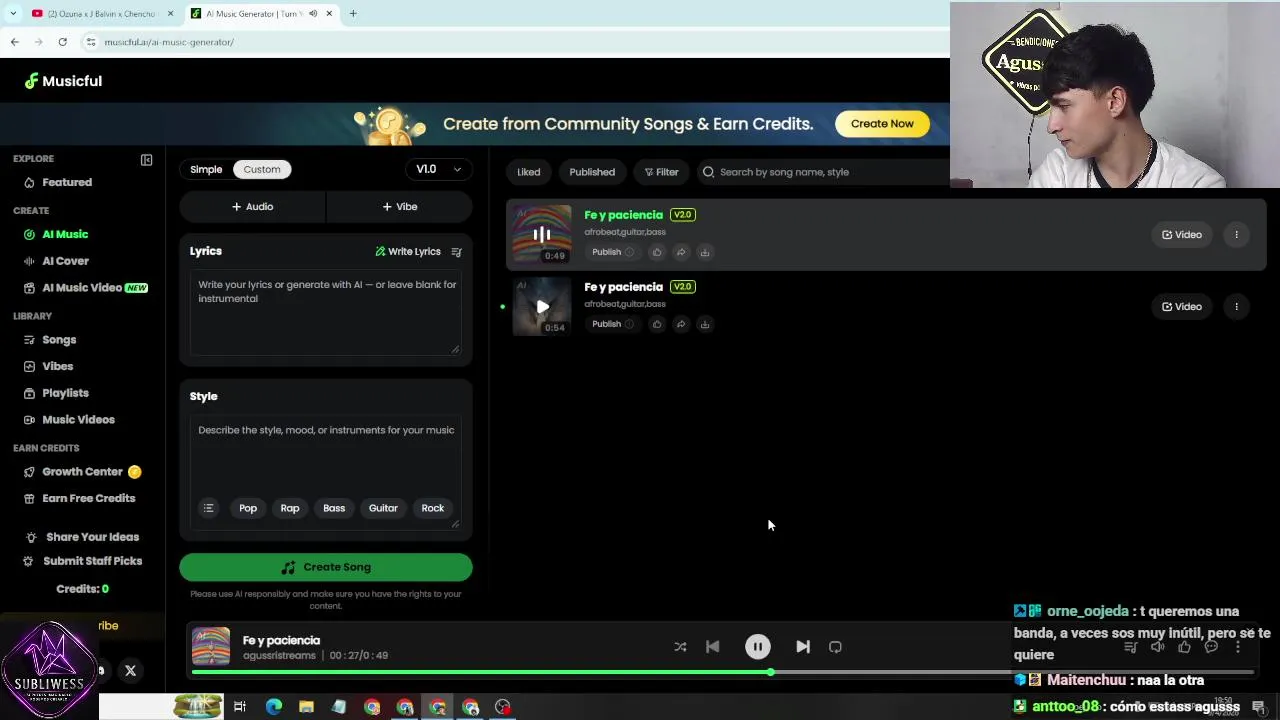Share the second Fe y paciencia song (0:54)
Screen dimensions: 1280x720
click(681, 324)
